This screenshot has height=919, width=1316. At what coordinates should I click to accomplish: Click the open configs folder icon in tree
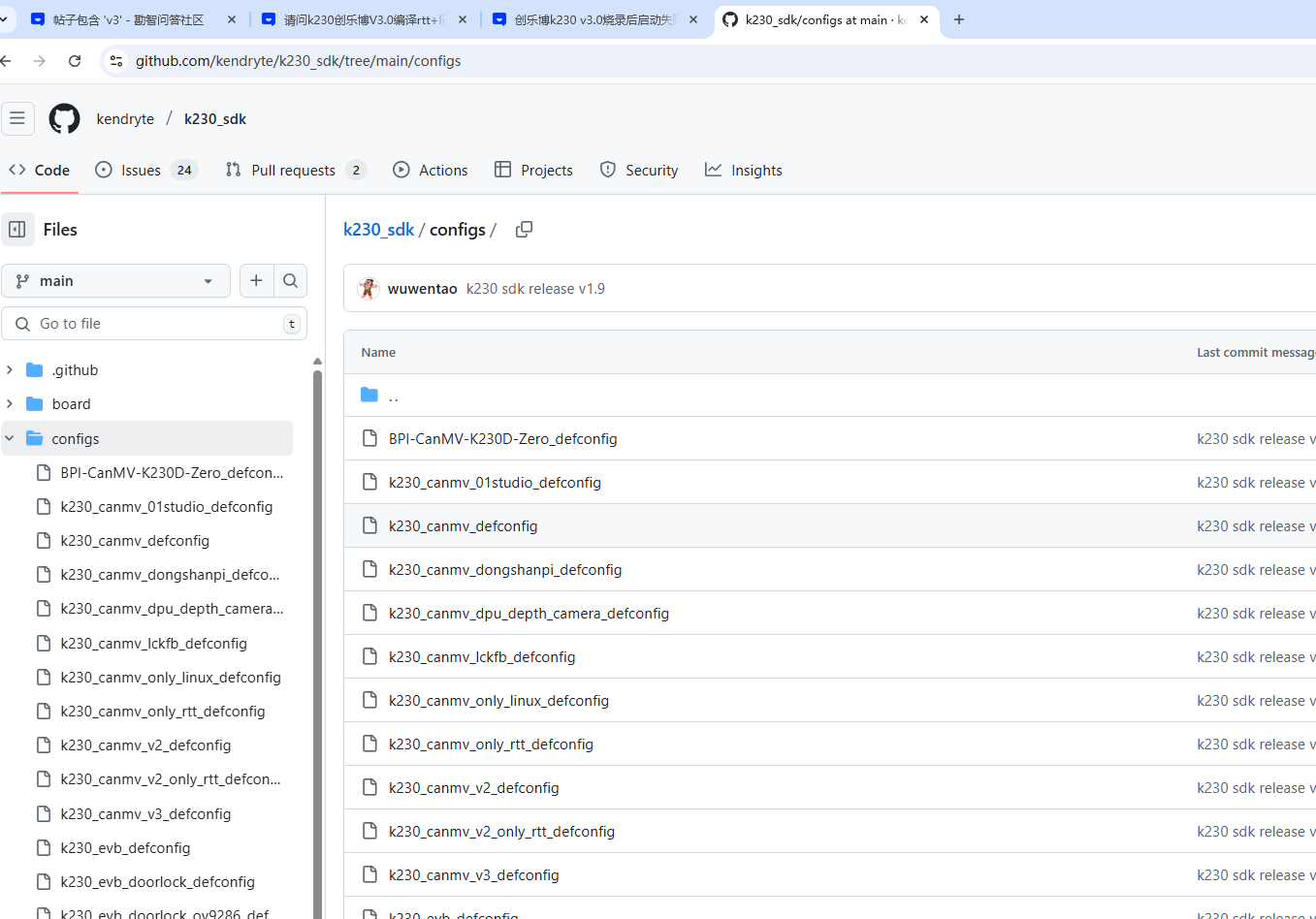(35, 438)
